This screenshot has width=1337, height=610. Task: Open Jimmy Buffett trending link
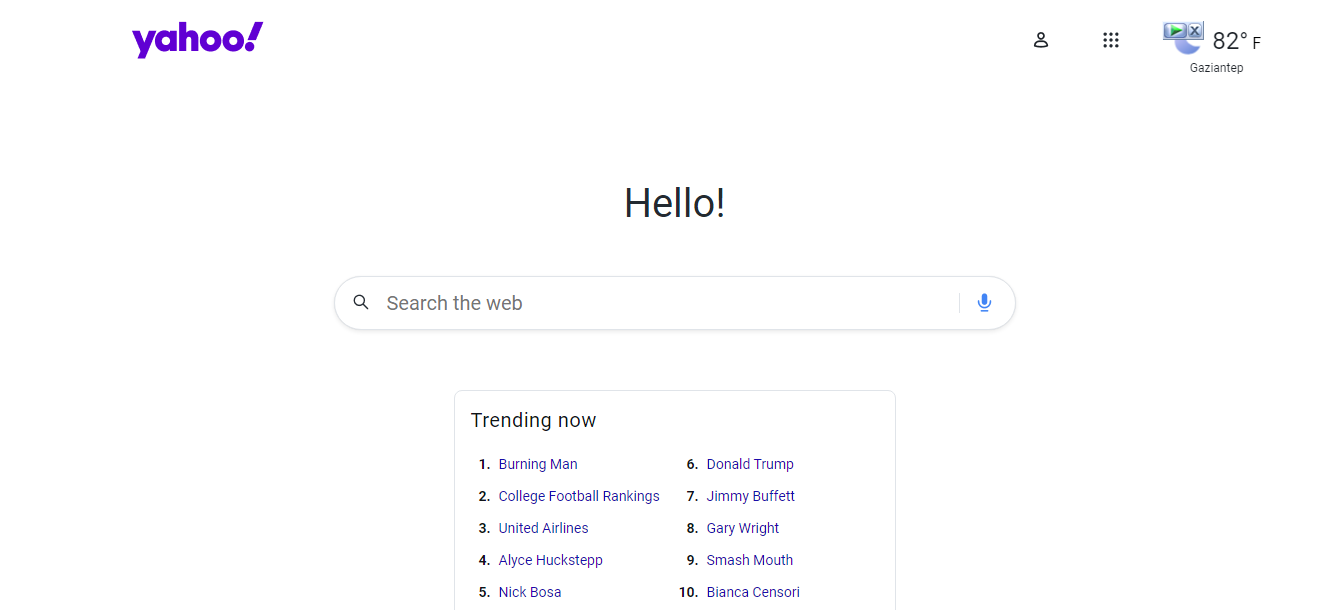751,496
